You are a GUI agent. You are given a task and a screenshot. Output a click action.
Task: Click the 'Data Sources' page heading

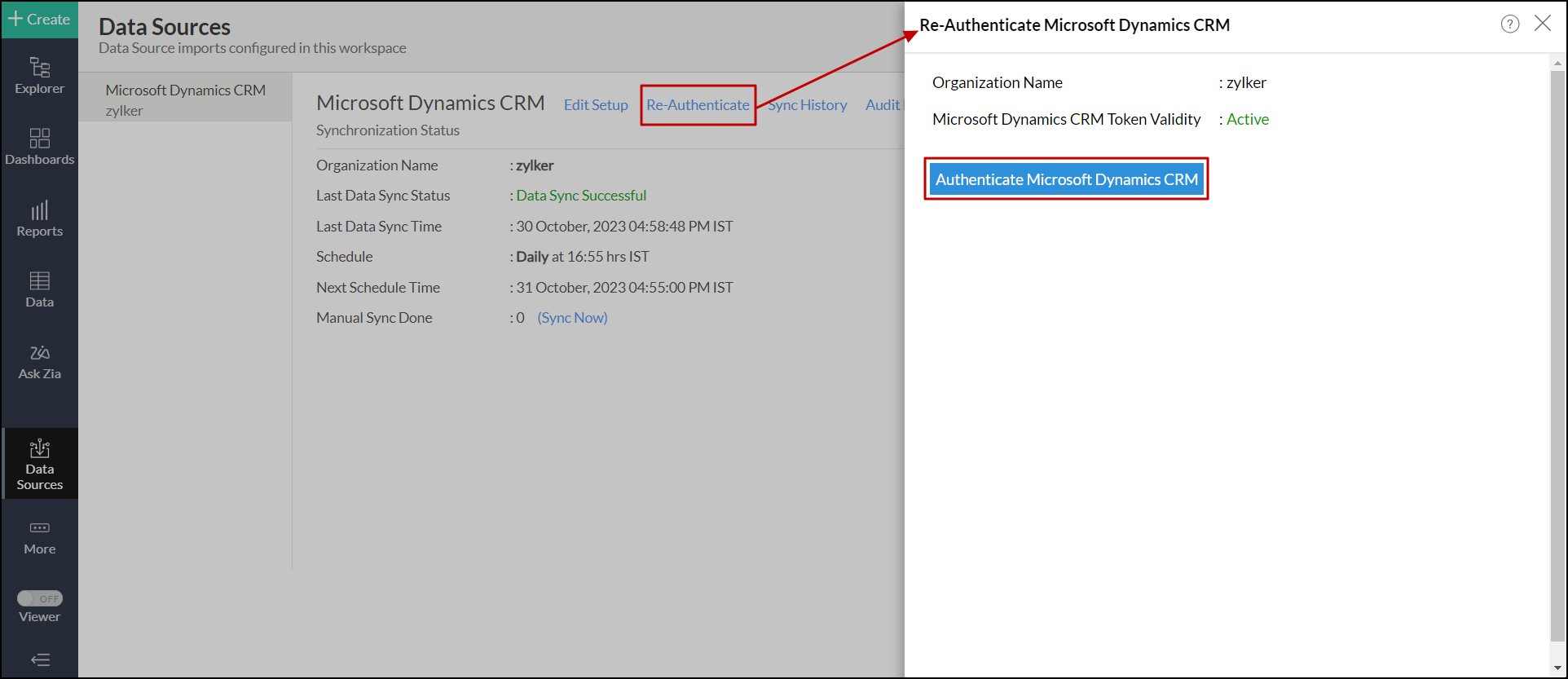(x=165, y=27)
